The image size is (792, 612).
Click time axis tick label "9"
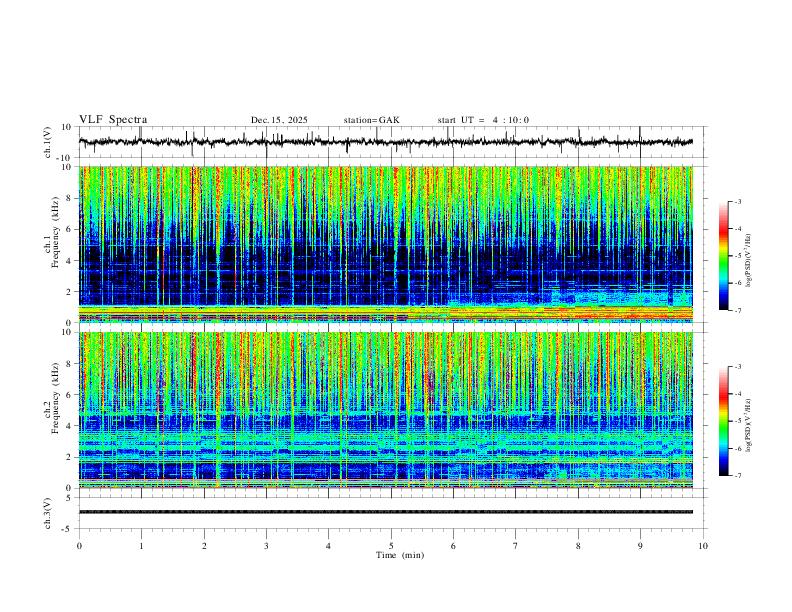(640, 546)
